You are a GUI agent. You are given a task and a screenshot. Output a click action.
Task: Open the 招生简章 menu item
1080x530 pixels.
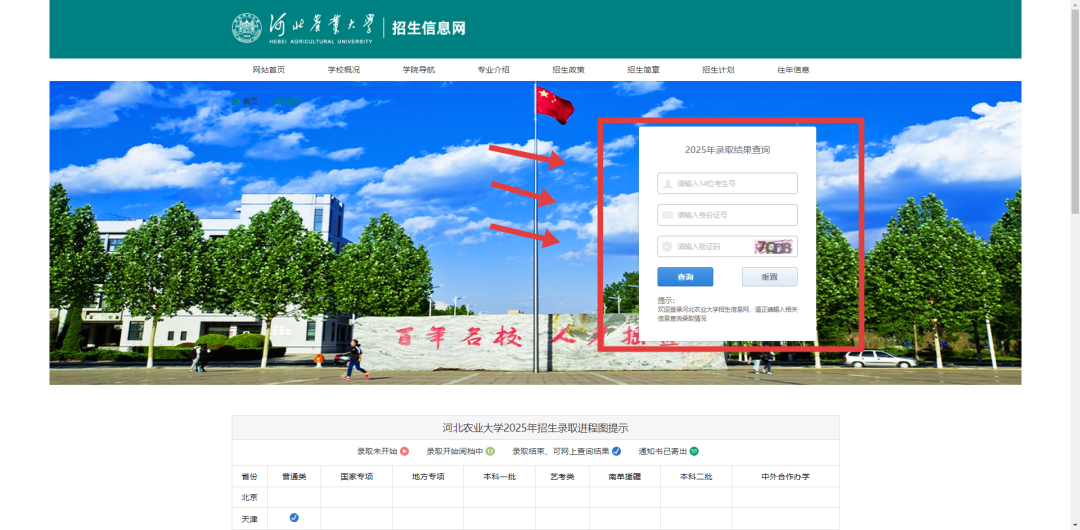tap(643, 70)
